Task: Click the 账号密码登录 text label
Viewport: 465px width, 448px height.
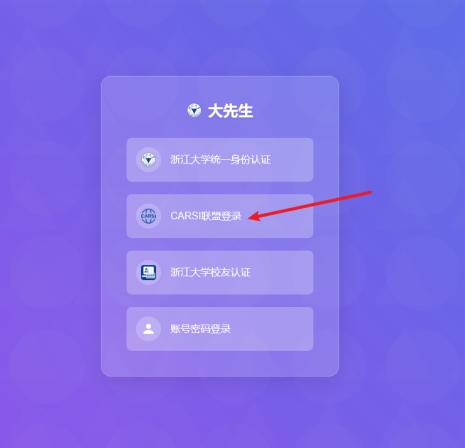Action: click(x=200, y=329)
